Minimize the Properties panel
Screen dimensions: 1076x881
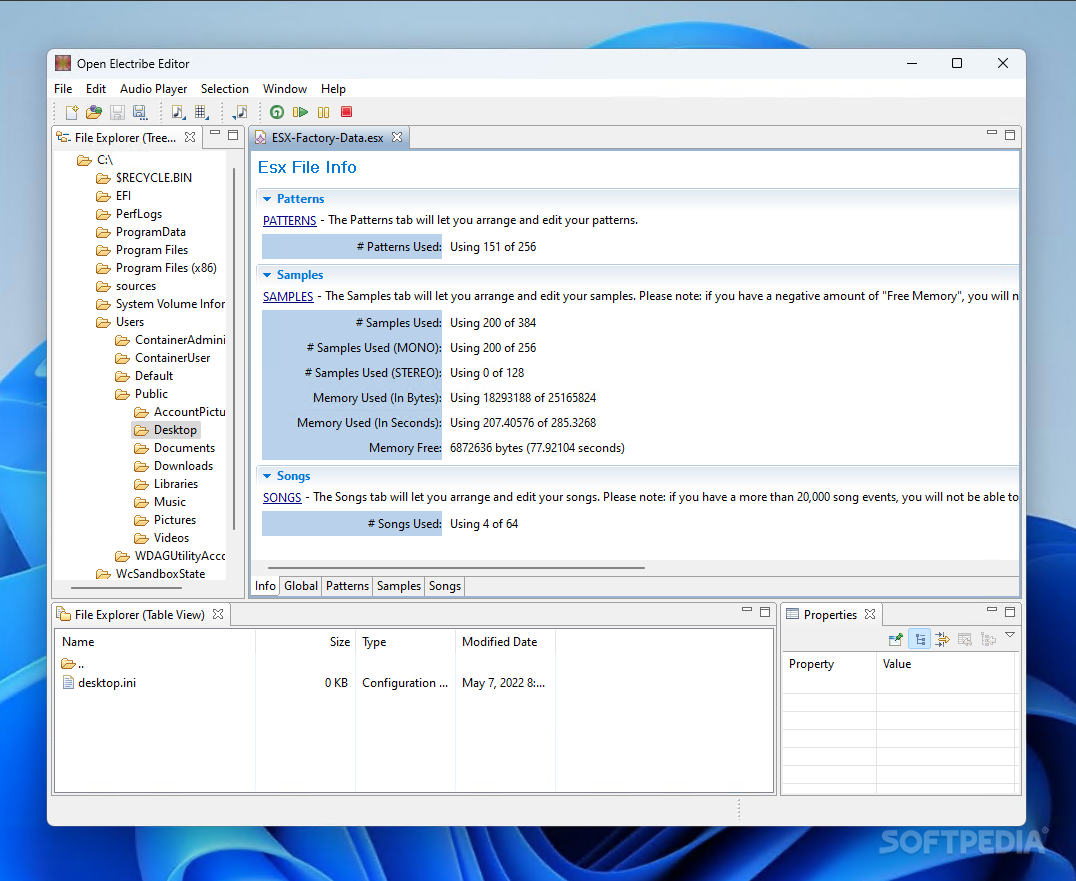coord(992,609)
